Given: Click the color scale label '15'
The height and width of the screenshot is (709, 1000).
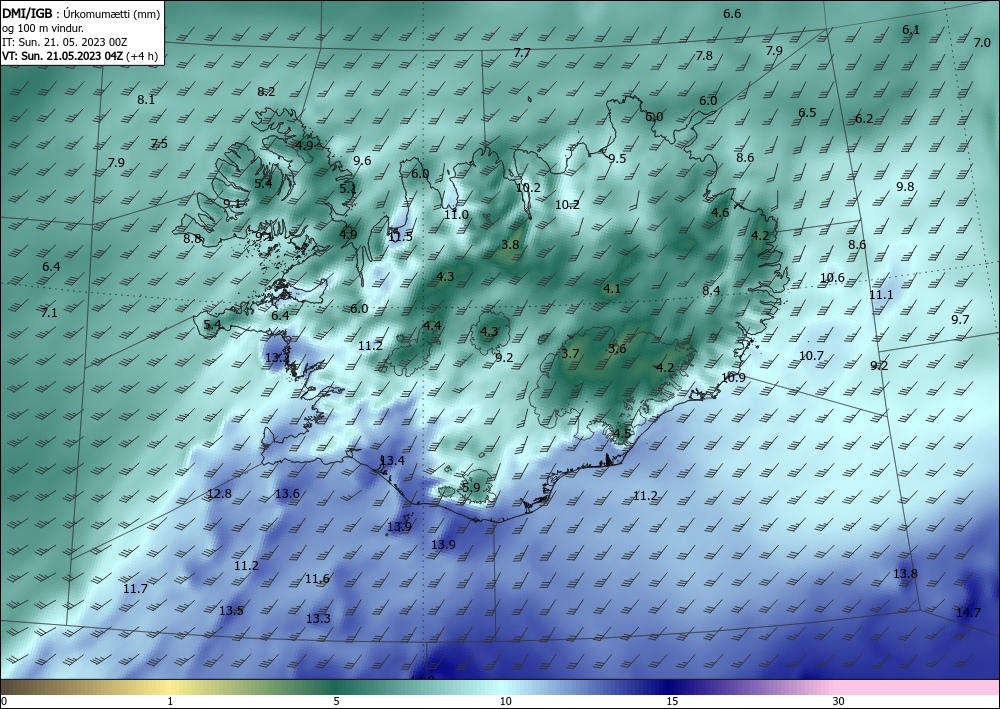Looking at the screenshot, I should click(672, 702).
